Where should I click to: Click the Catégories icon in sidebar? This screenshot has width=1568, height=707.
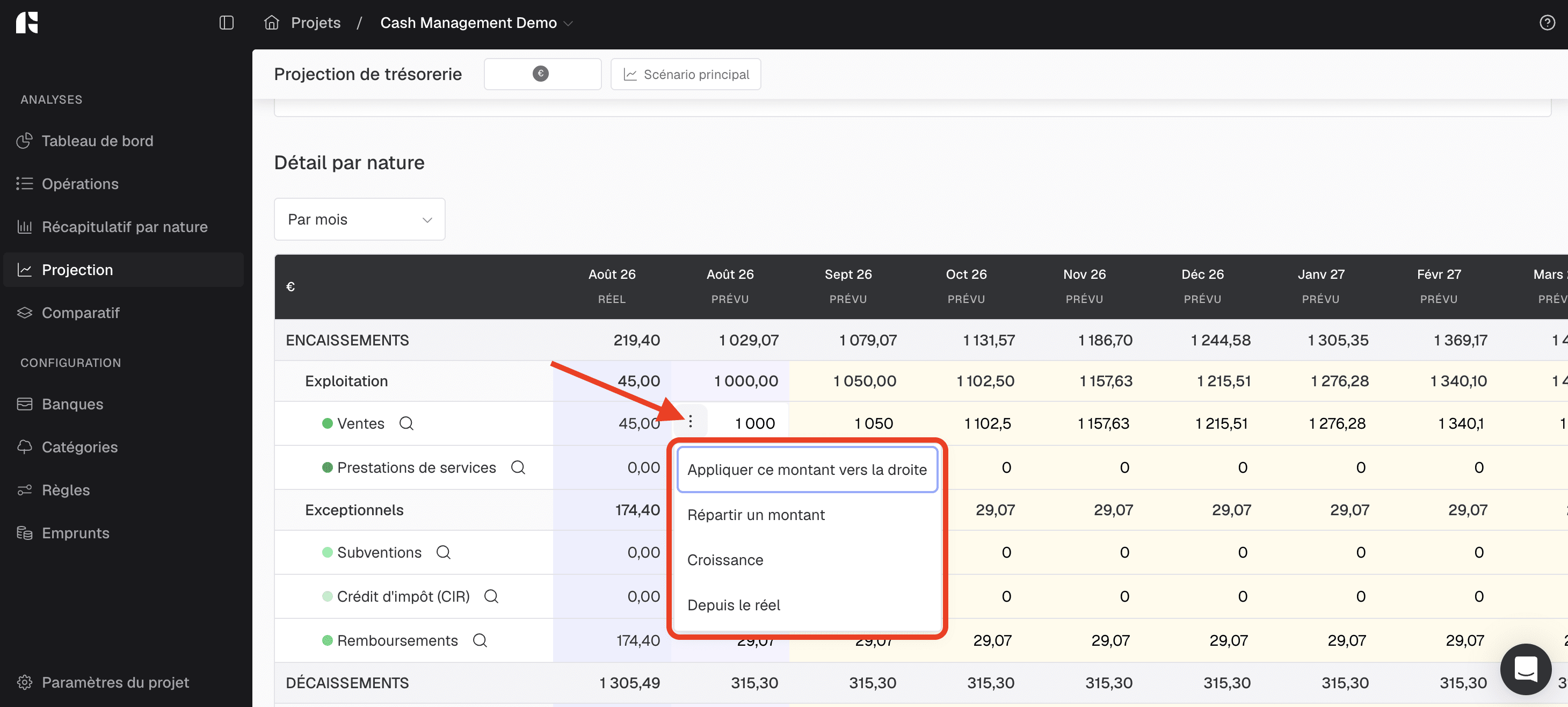[24, 446]
